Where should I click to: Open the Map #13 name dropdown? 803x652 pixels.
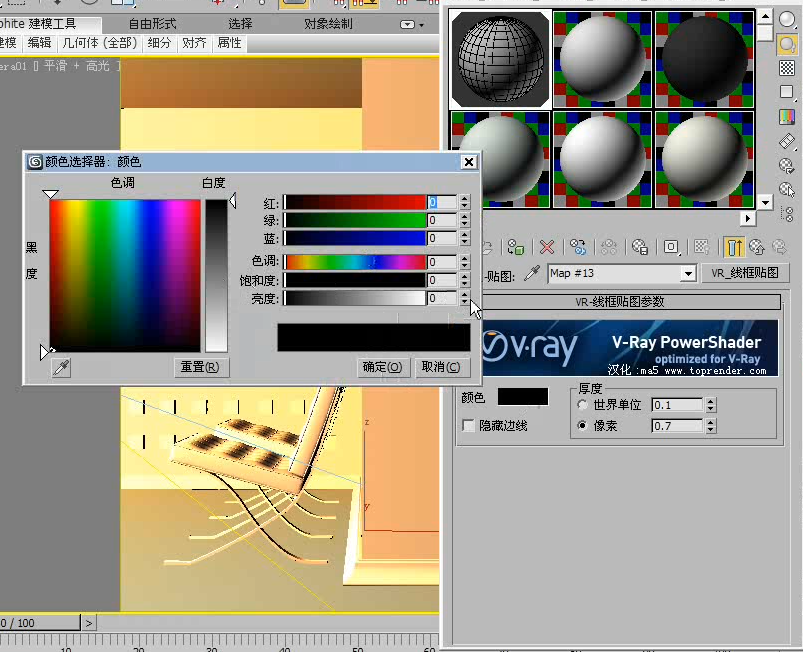click(688, 274)
